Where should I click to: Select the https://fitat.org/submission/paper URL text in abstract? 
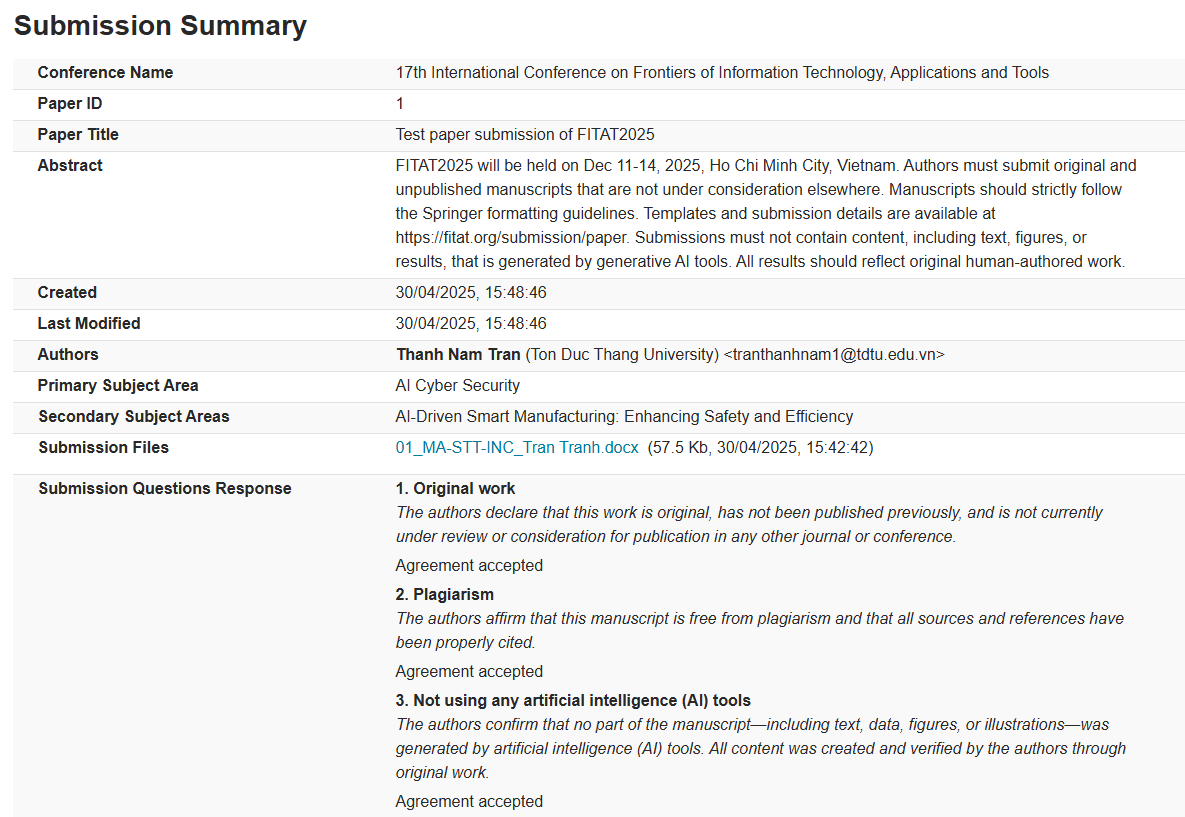pos(511,237)
